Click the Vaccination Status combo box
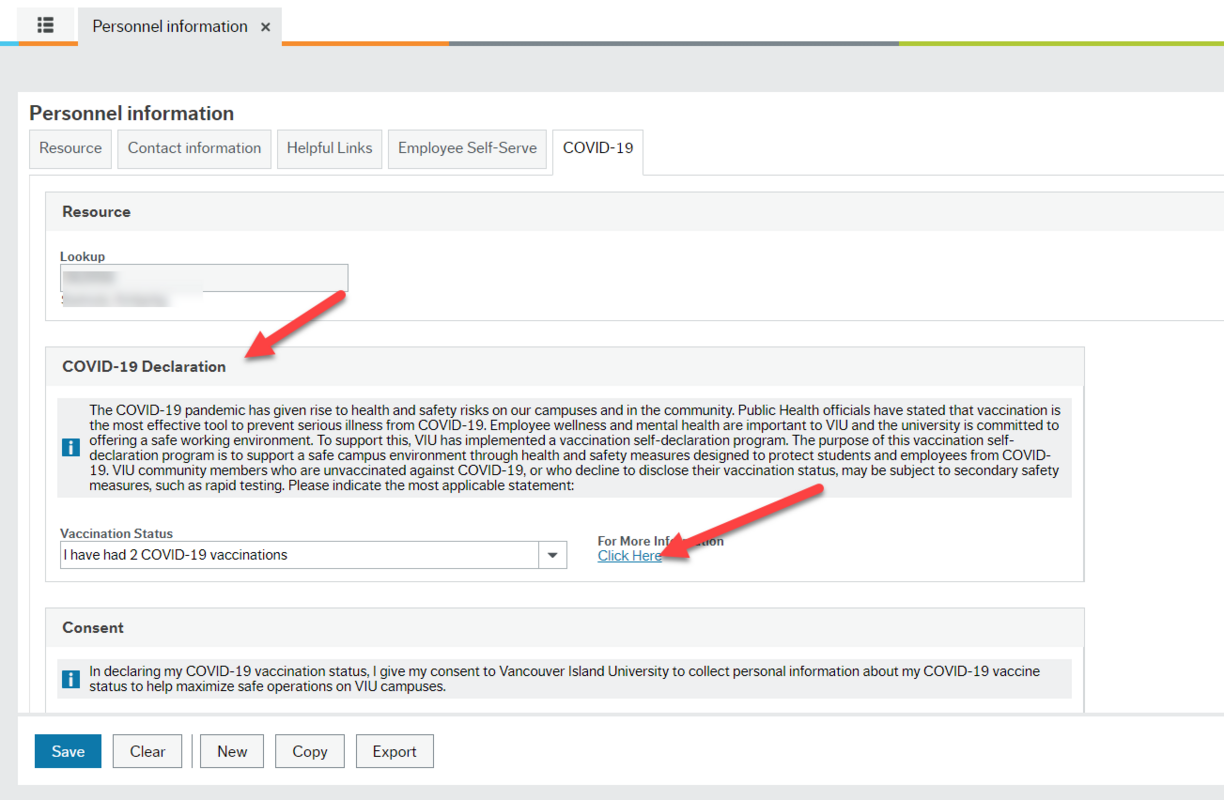The height and width of the screenshot is (800, 1224). click(300, 554)
